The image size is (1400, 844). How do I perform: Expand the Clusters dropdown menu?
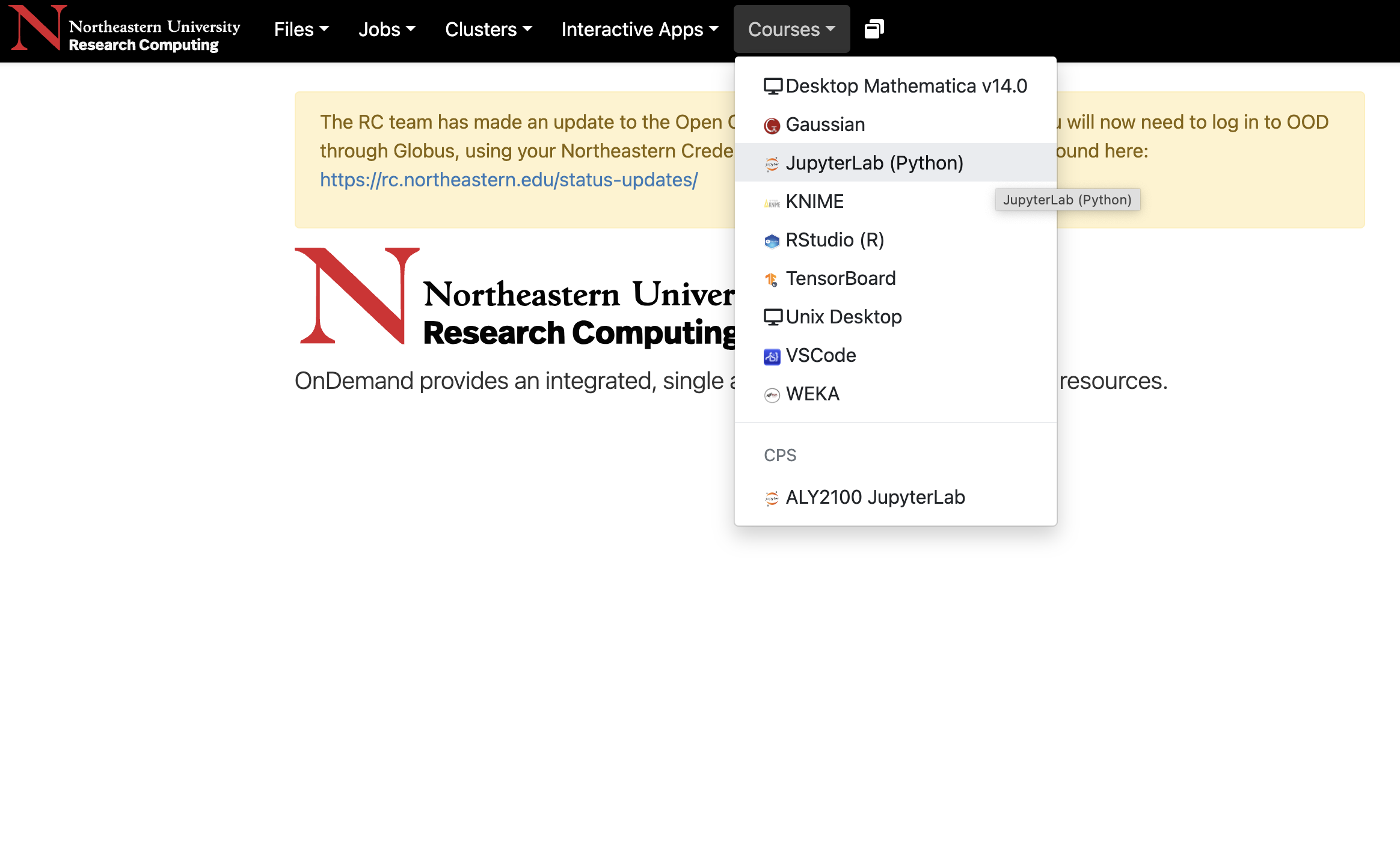pos(488,29)
